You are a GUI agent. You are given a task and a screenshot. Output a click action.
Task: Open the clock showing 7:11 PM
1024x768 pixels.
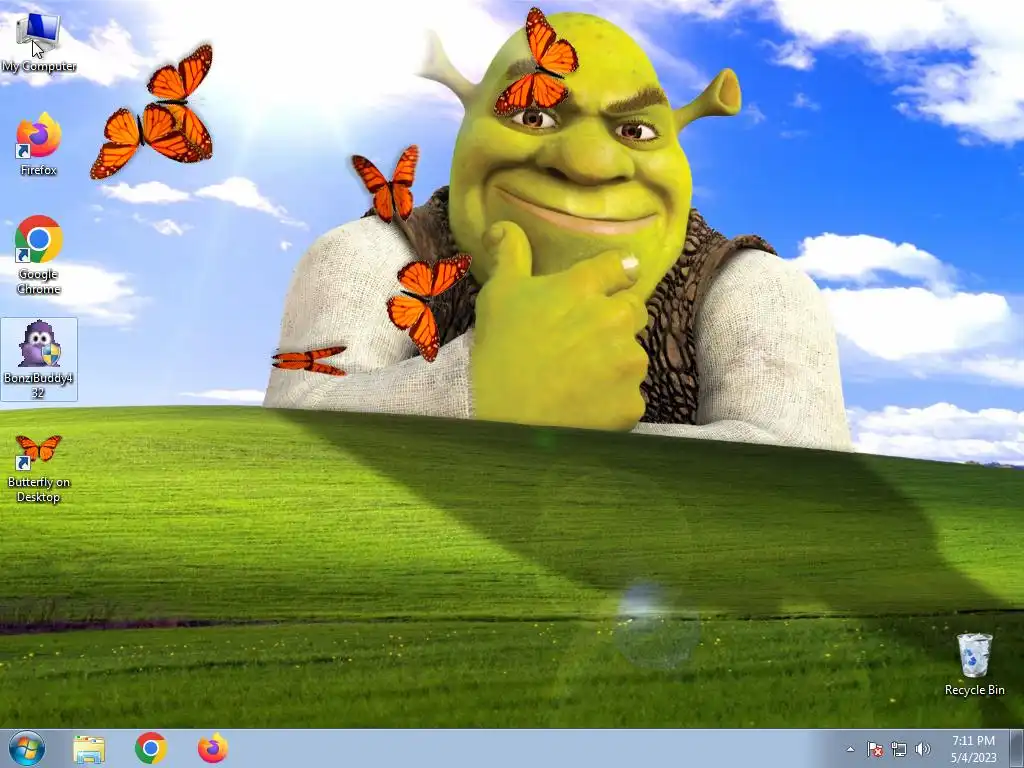point(974,749)
